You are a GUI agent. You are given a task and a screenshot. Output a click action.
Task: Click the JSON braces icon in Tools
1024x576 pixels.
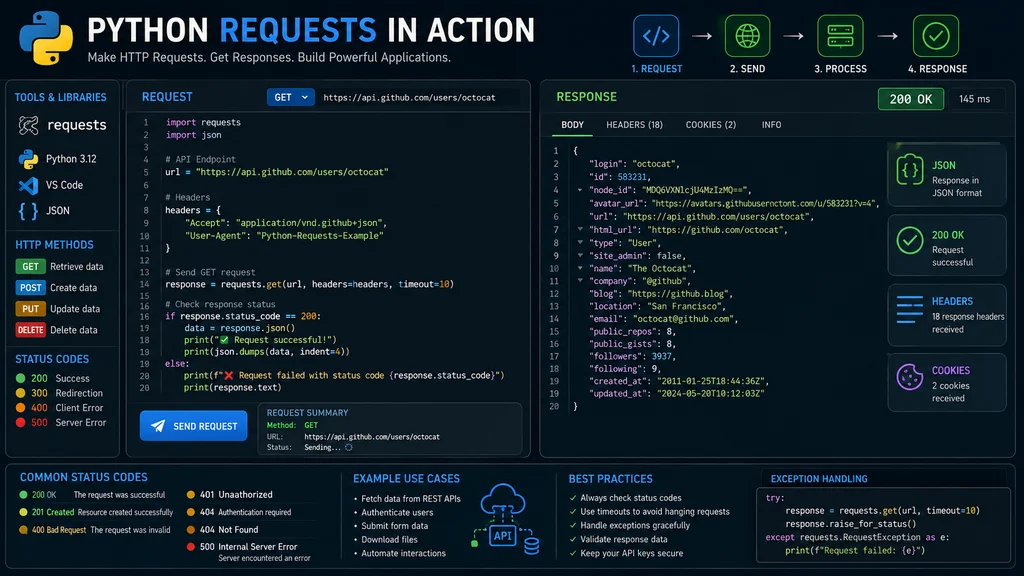coord(28,211)
